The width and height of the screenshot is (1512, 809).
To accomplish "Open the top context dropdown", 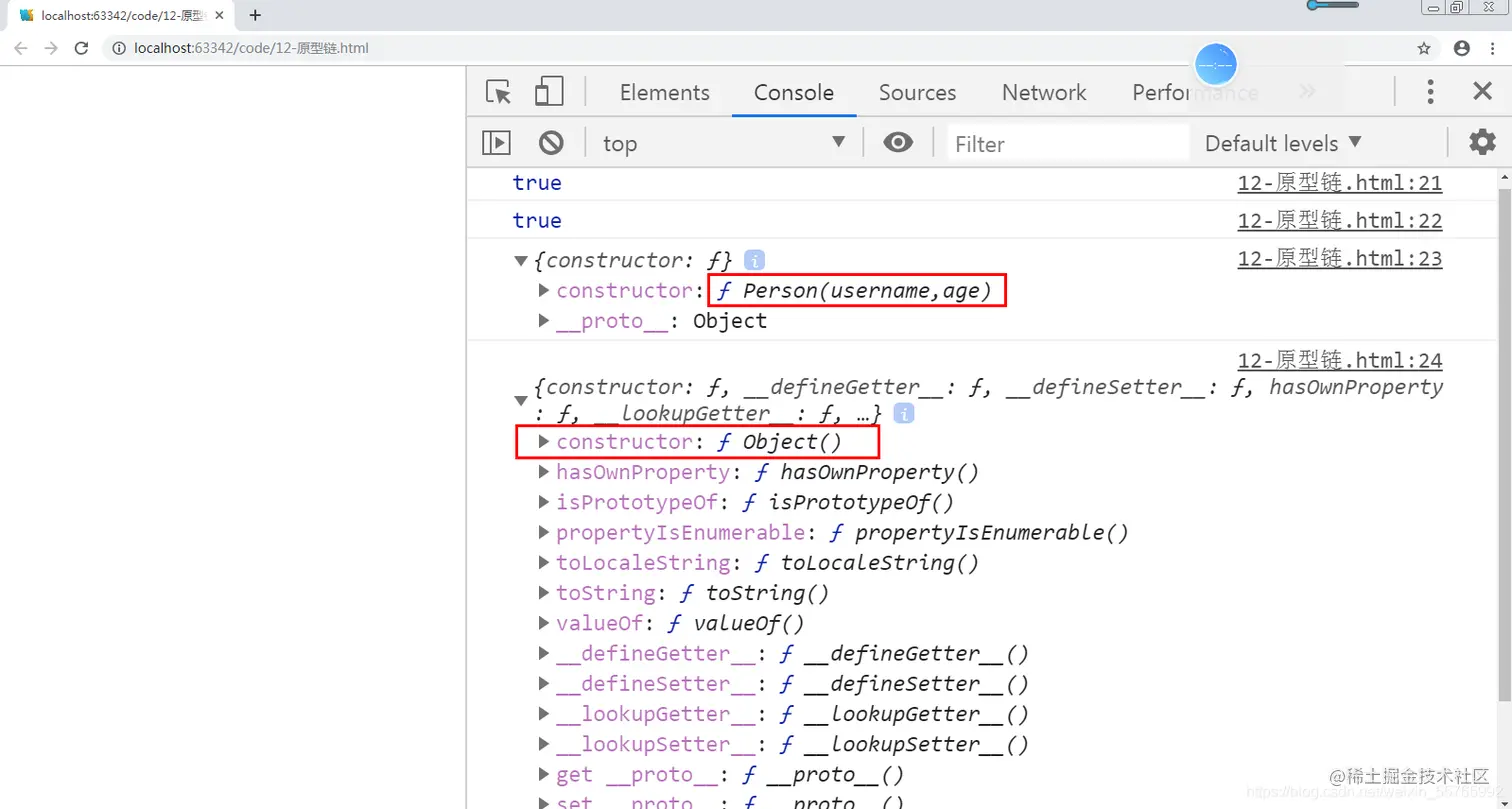I will point(724,143).
